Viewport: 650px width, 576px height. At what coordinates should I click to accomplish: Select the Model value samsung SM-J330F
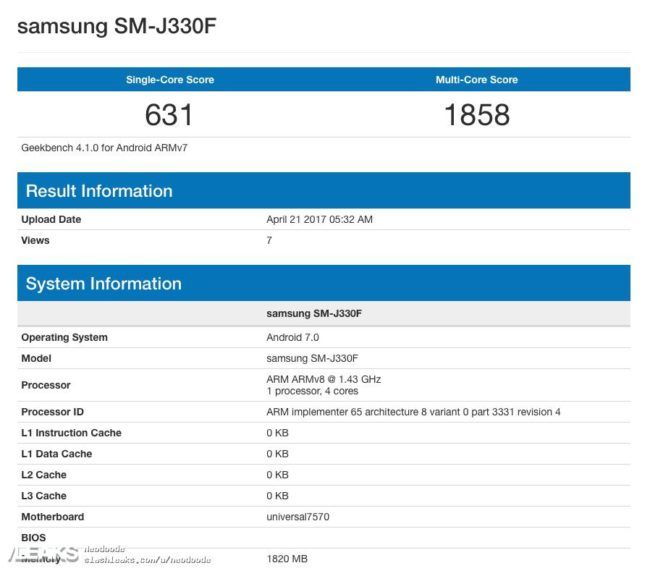tap(312, 358)
